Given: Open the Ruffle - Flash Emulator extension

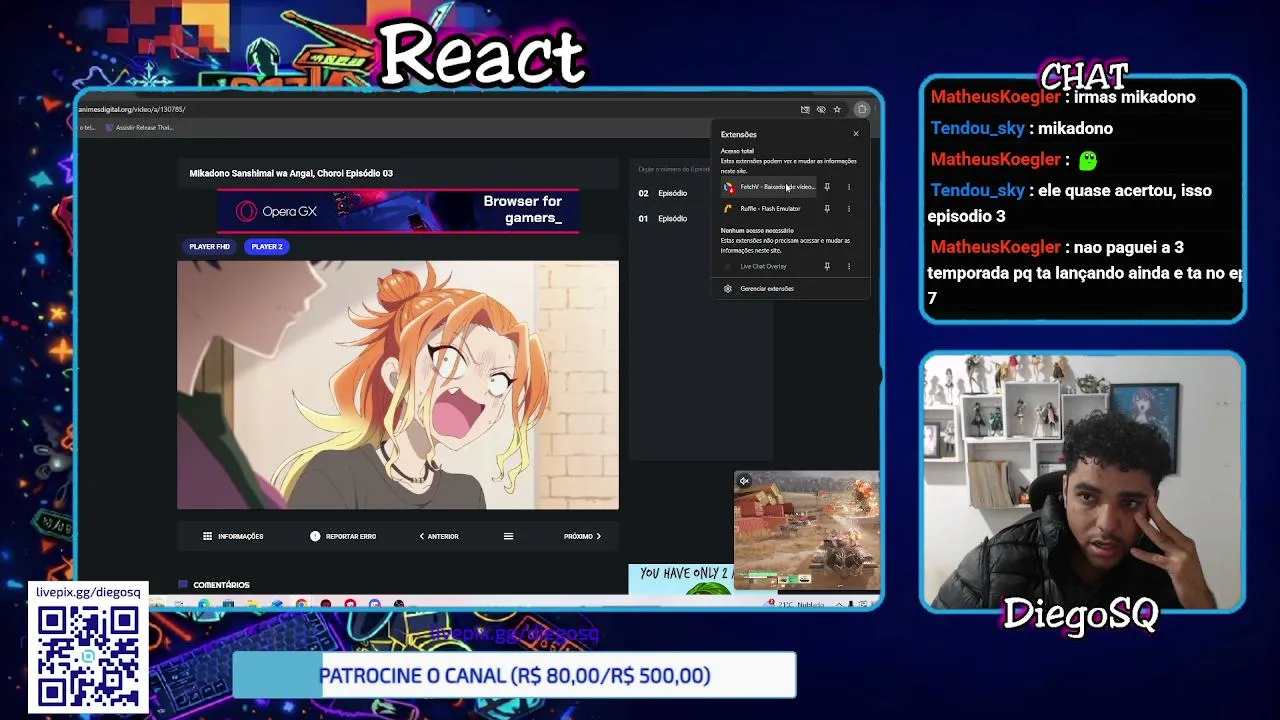Looking at the screenshot, I should coord(768,209).
